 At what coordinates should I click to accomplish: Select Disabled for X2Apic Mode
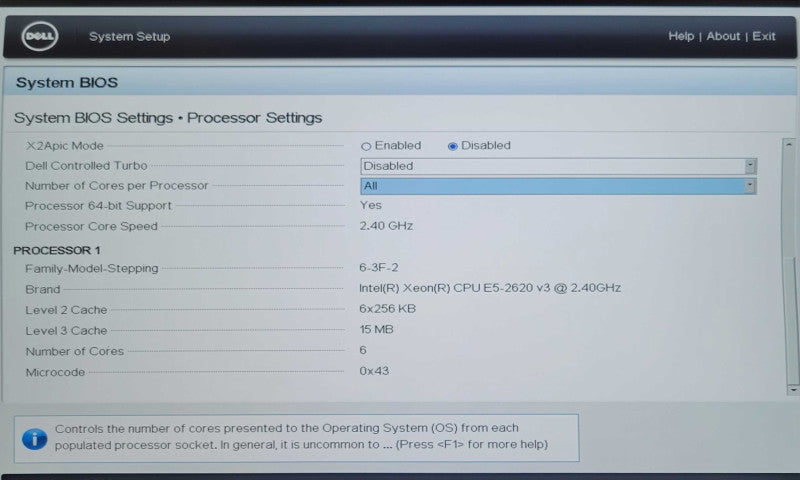[x=479, y=146]
